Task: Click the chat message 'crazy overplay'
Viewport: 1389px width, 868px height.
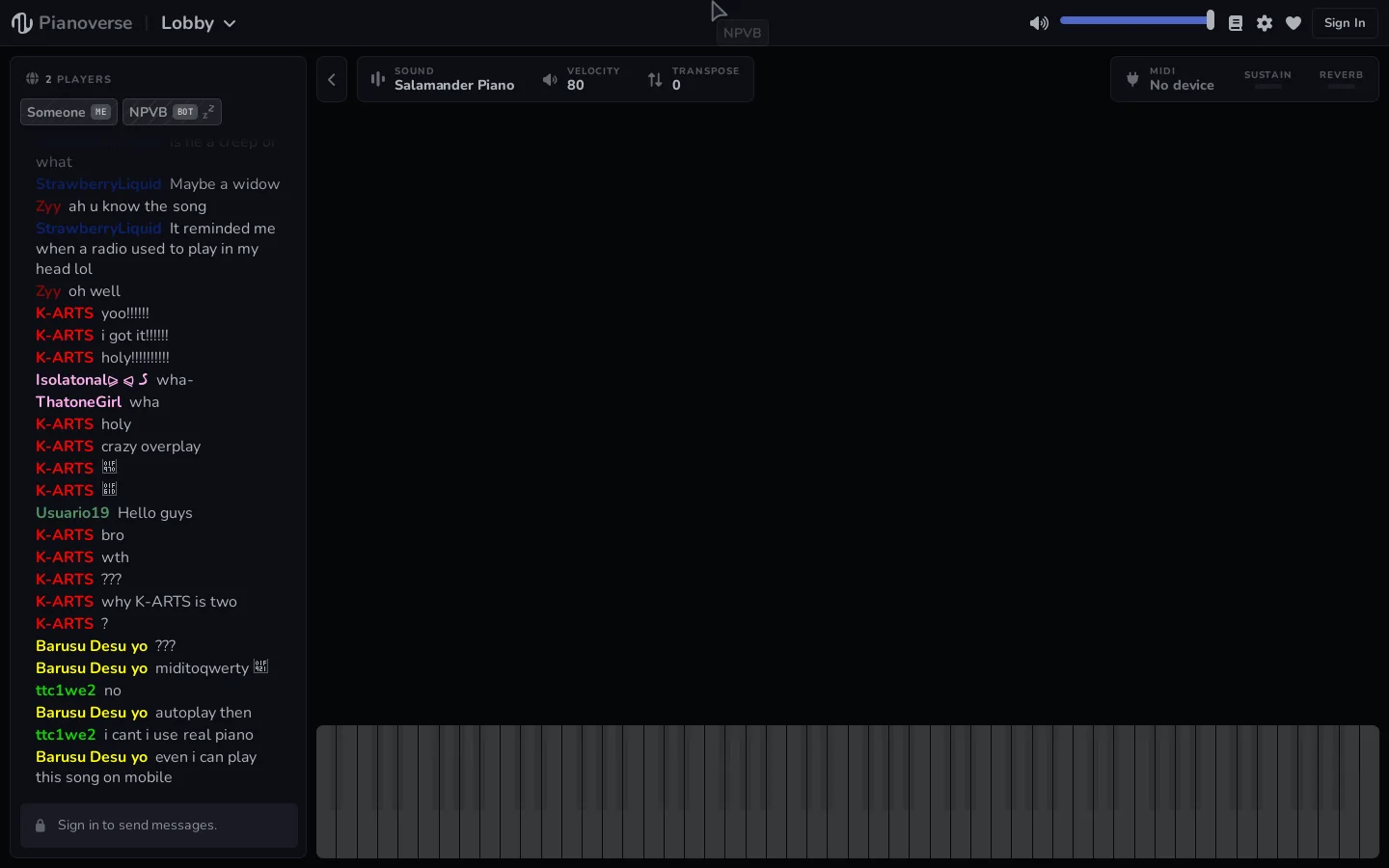Action: point(151,447)
